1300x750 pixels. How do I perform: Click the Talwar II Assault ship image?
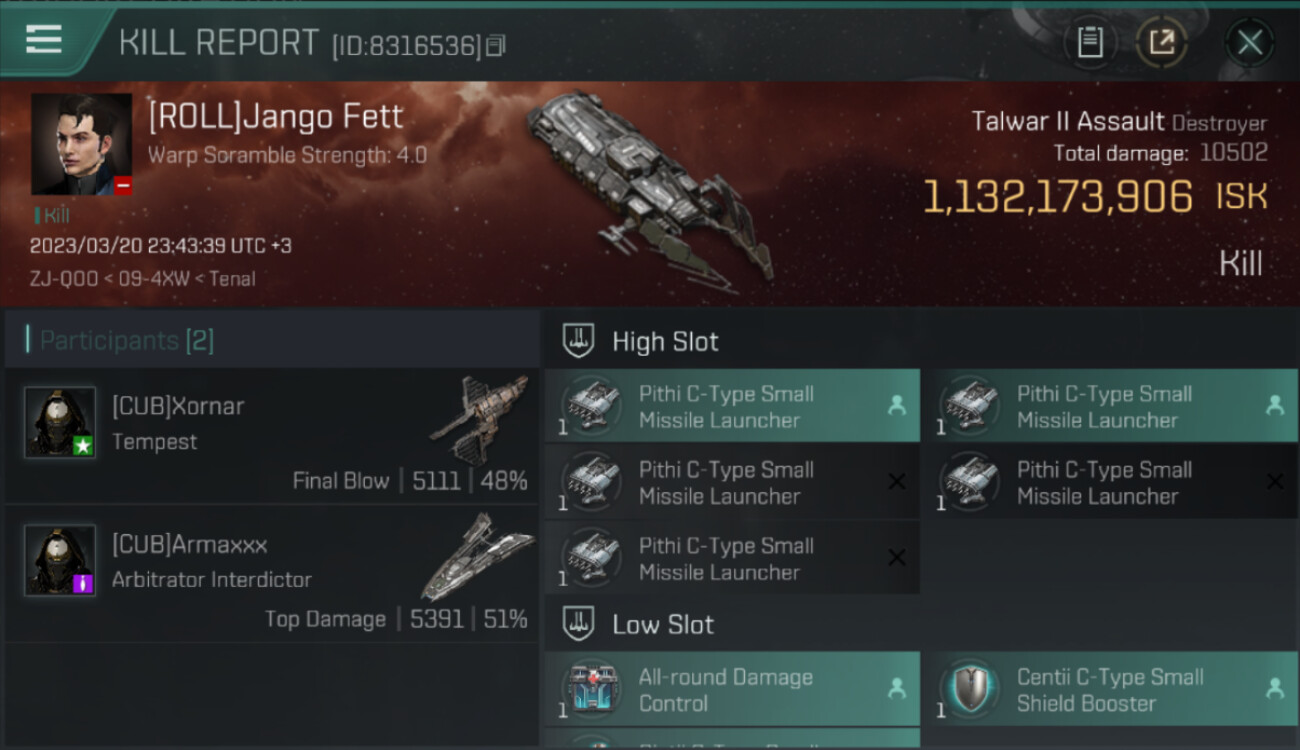[x=650, y=185]
